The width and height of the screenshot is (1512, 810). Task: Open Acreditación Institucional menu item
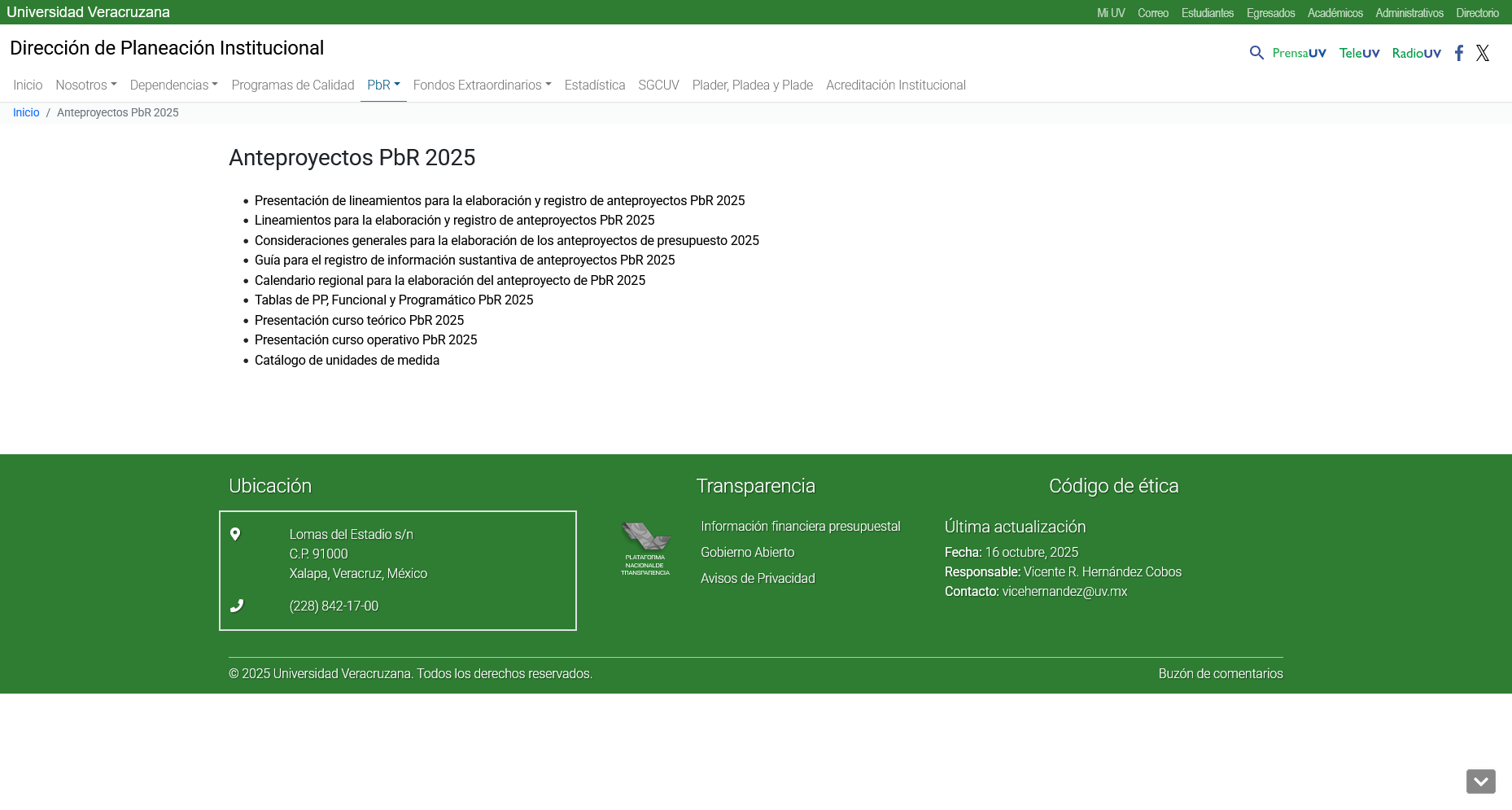point(895,85)
